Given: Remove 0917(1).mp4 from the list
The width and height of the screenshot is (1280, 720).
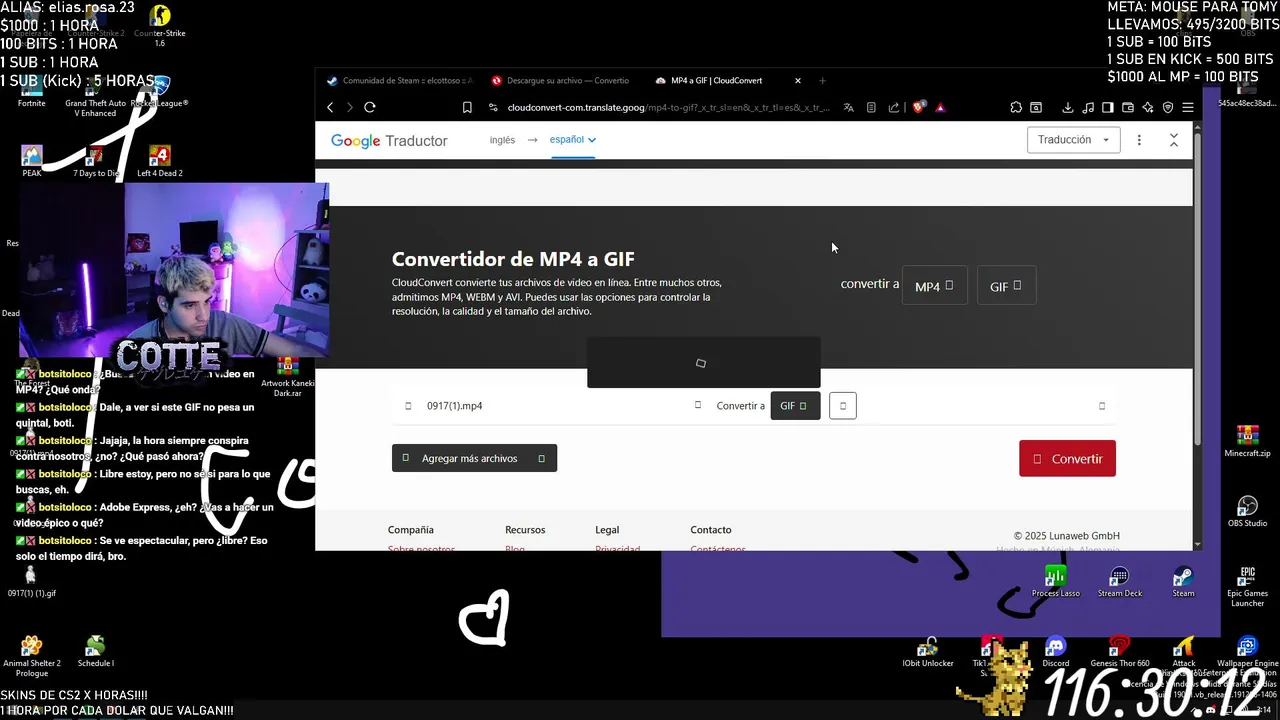Looking at the screenshot, I should coord(1102,406).
